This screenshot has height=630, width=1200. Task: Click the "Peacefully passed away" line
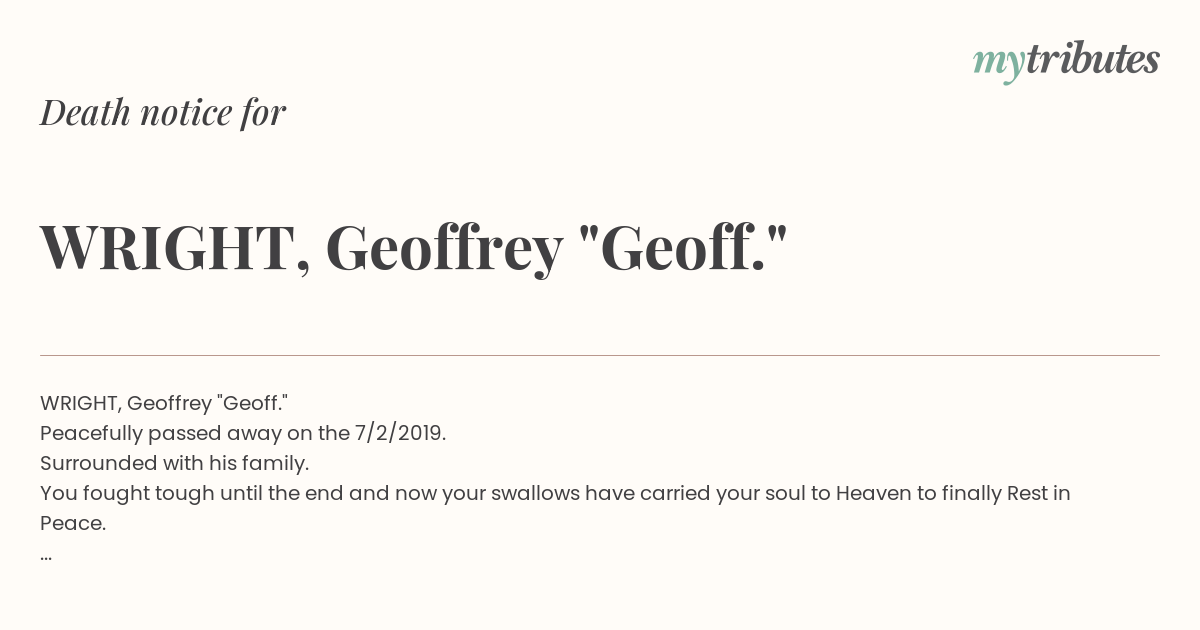243,433
